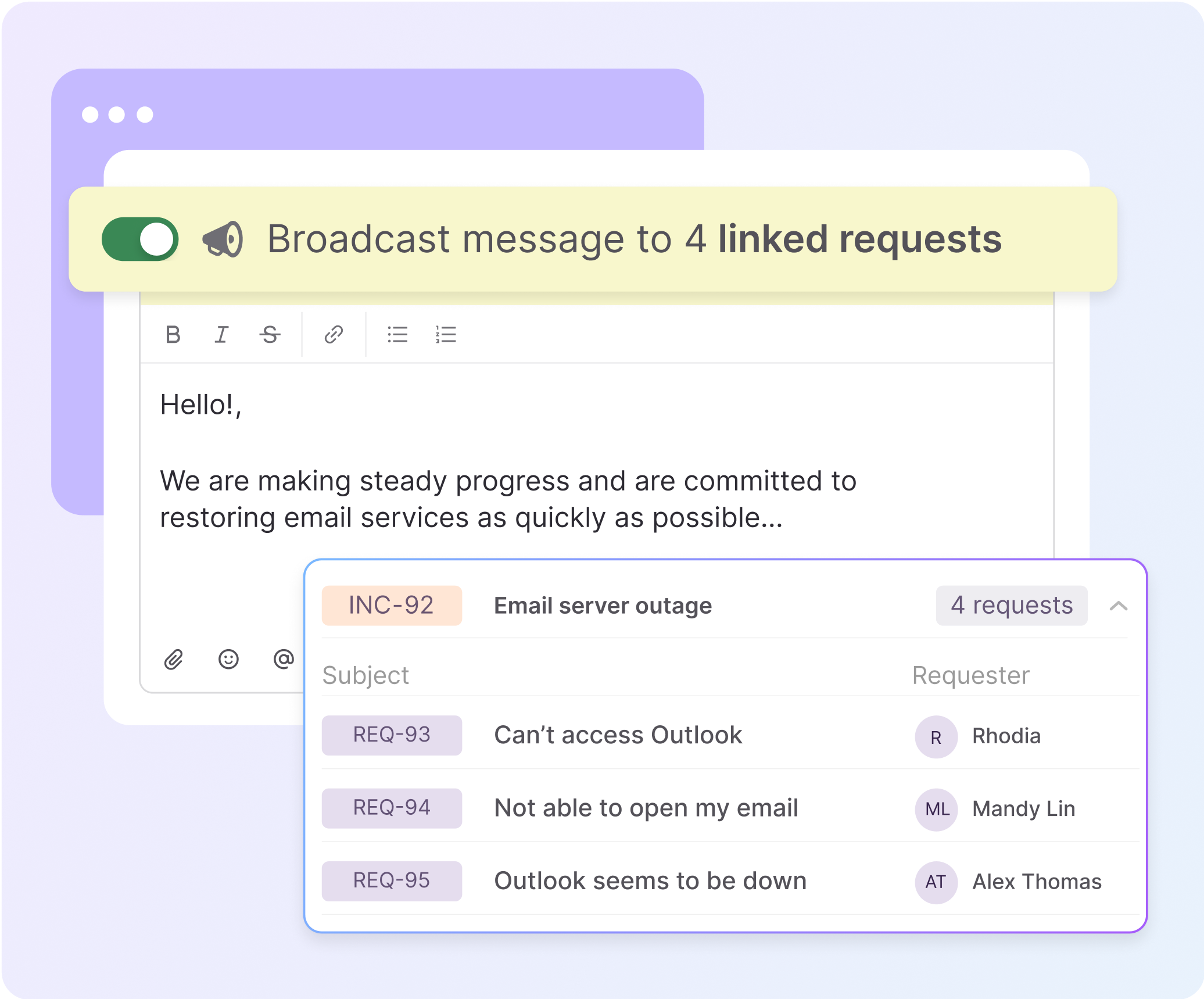
Task: Click the @ mention icon
Action: 284,659
